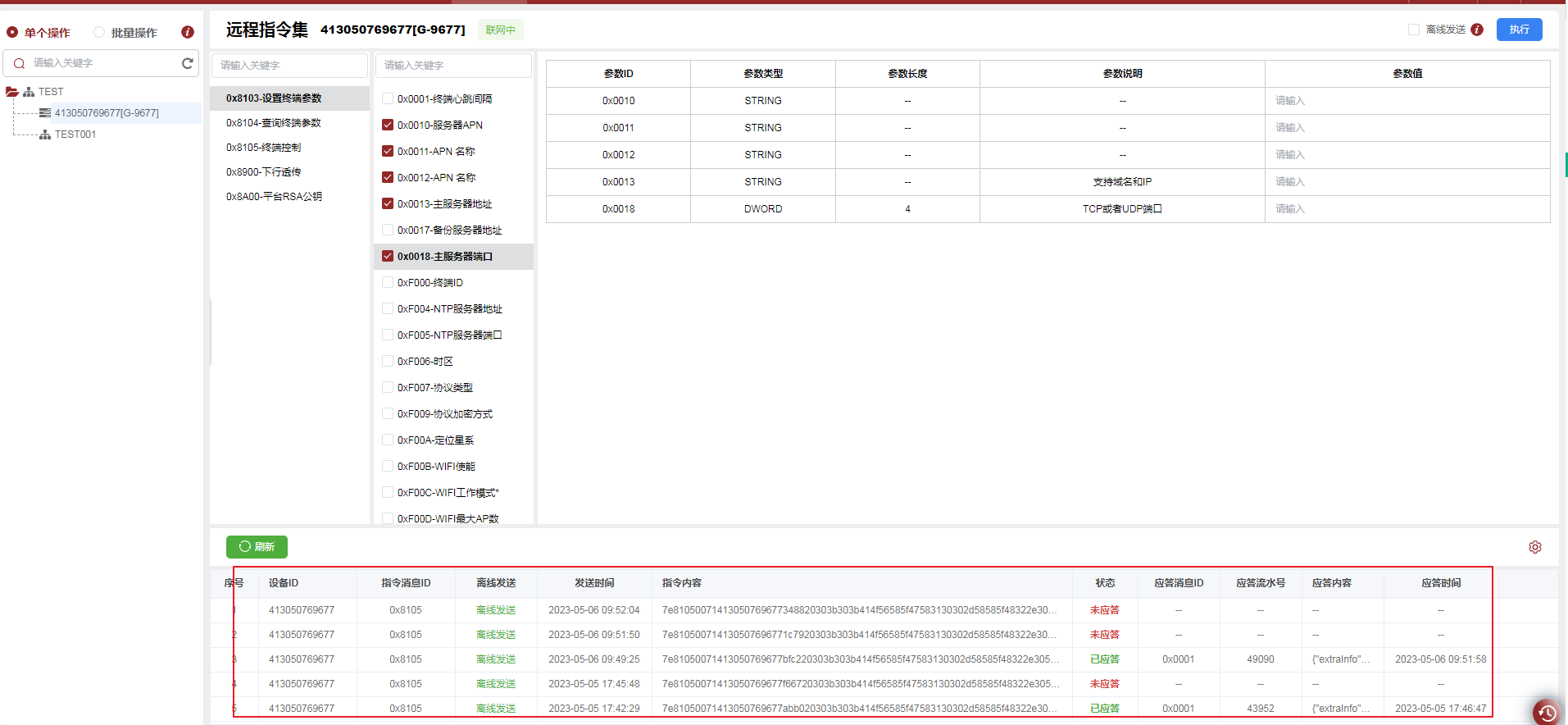Check the 0x0017-备份服务器地址 checkbox
The width and height of the screenshot is (1568, 725).
[388, 230]
